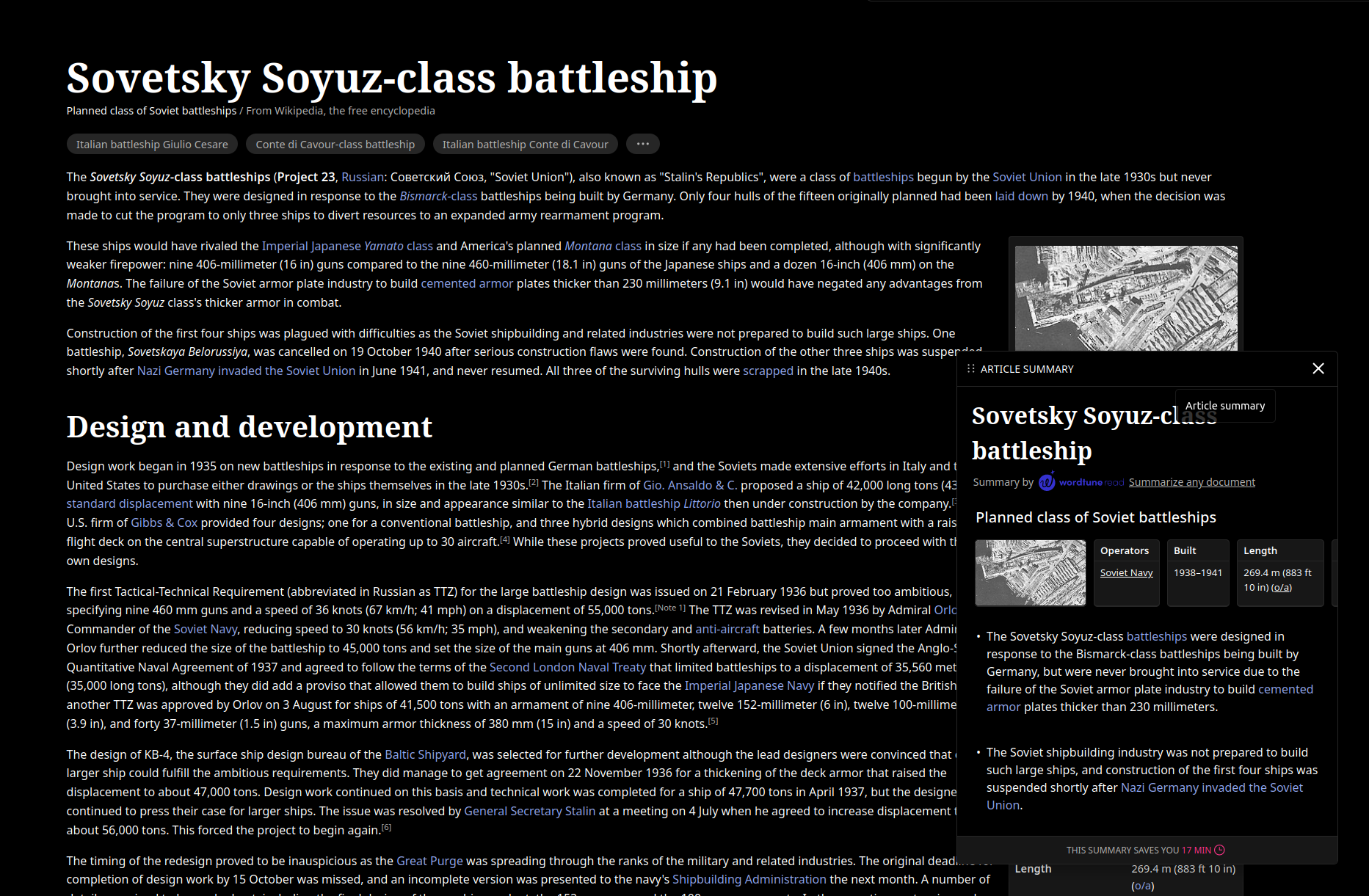This screenshot has height=896, width=1369.
Task: Open battleships link in summary bullet
Action: pyautogui.click(x=1156, y=636)
